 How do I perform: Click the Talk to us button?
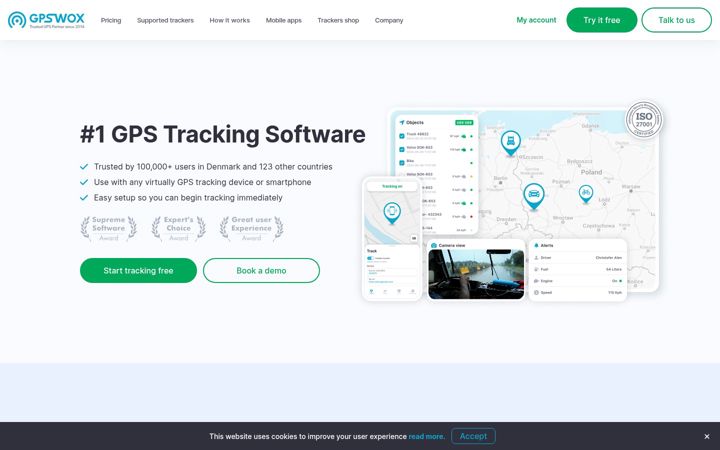(x=676, y=20)
